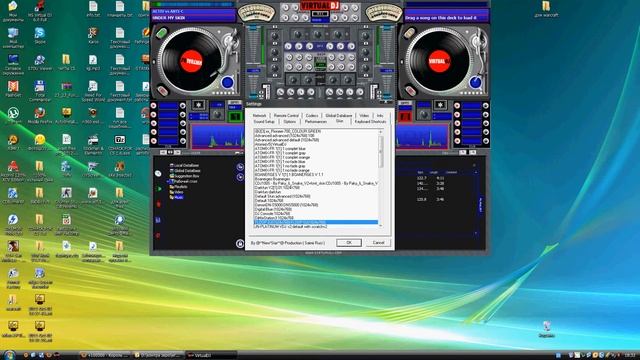
Task: Open the folder icon at desktop top-right
Action: point(546,9)
